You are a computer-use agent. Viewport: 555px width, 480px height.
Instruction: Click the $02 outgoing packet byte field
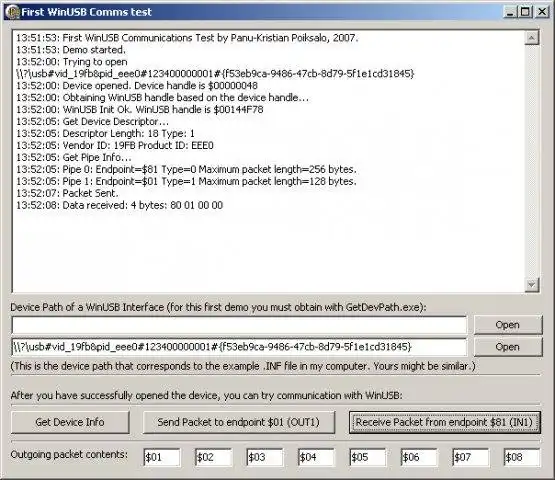213,457
